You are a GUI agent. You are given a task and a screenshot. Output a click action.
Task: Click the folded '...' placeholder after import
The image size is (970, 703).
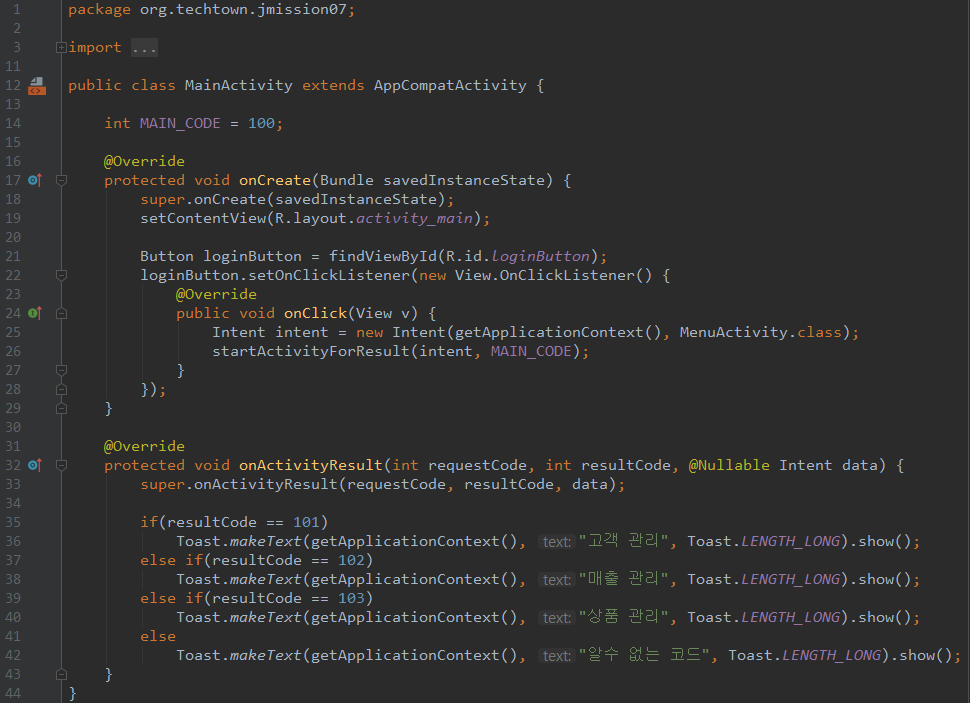click(x=144, y=48)
